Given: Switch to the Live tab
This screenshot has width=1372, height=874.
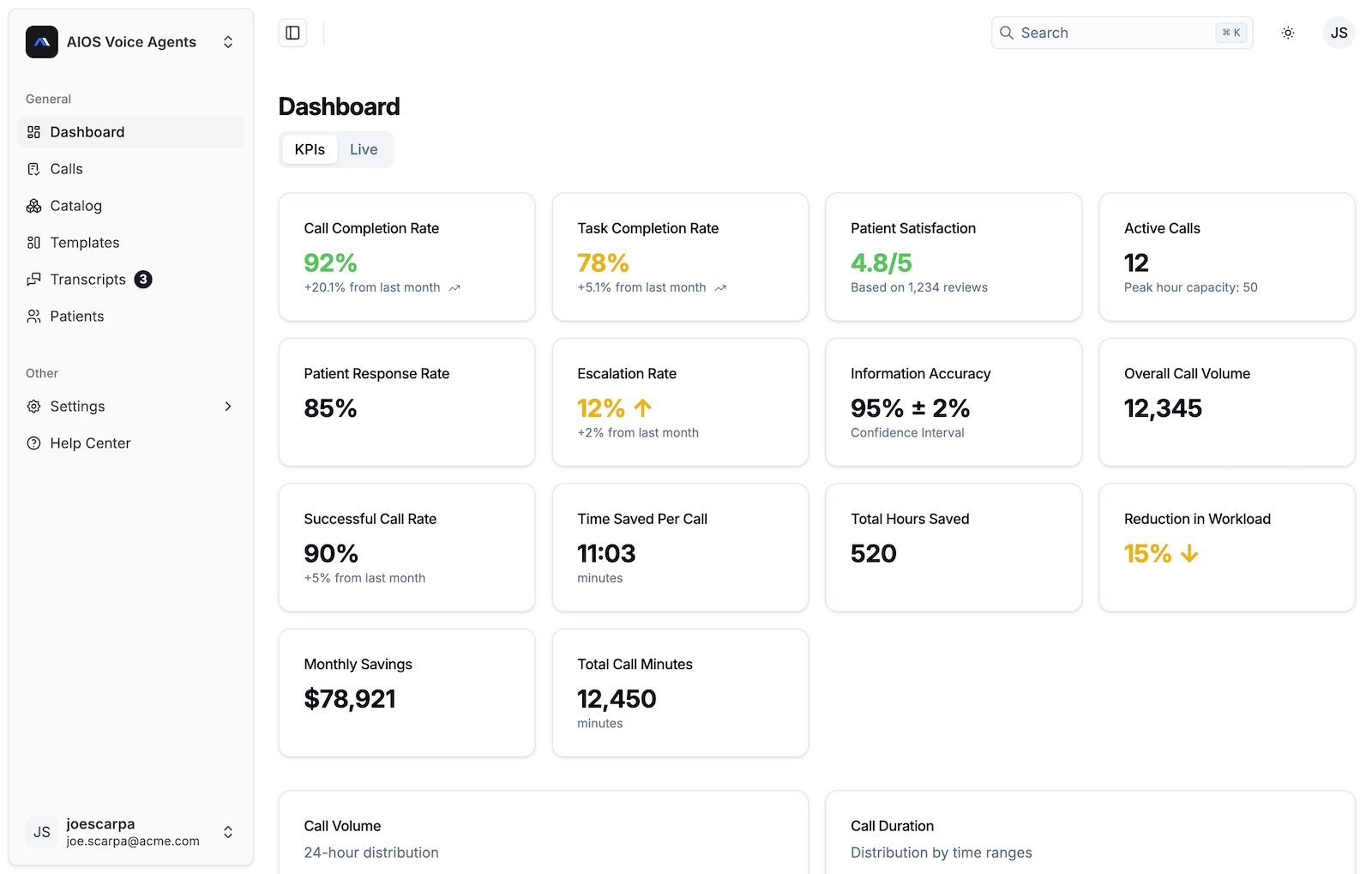Looking at the screenshot, I should click(364, 149).
